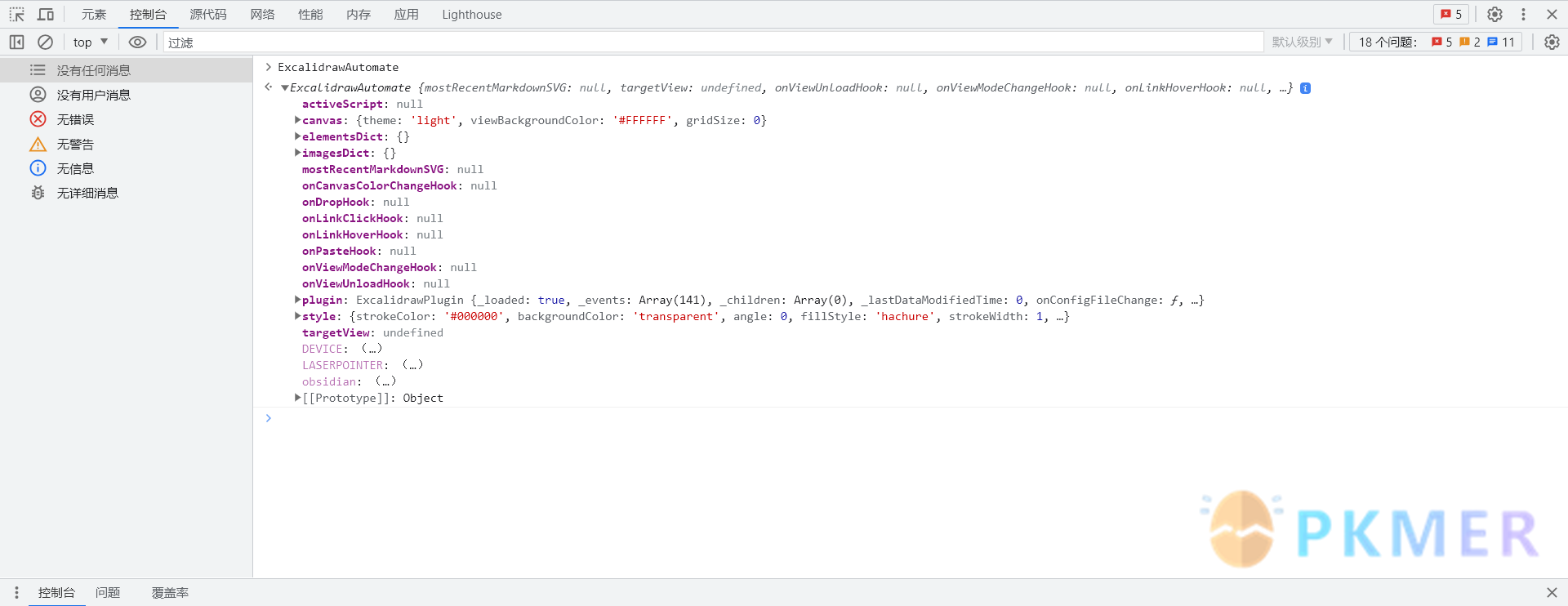1568x606 pixels.
Task: Clear the console with the ban icon
Action: [x=46, y=42]
